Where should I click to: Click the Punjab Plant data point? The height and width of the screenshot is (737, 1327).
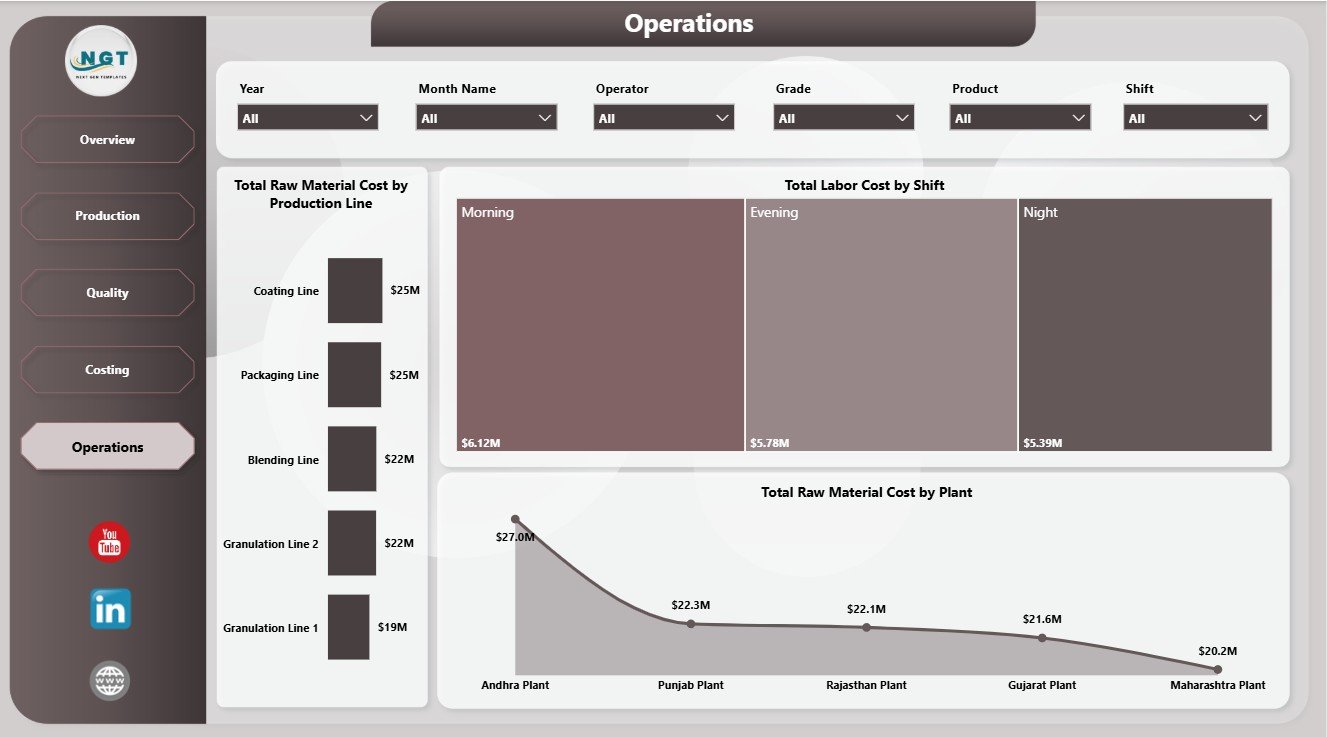click(691, 624)
